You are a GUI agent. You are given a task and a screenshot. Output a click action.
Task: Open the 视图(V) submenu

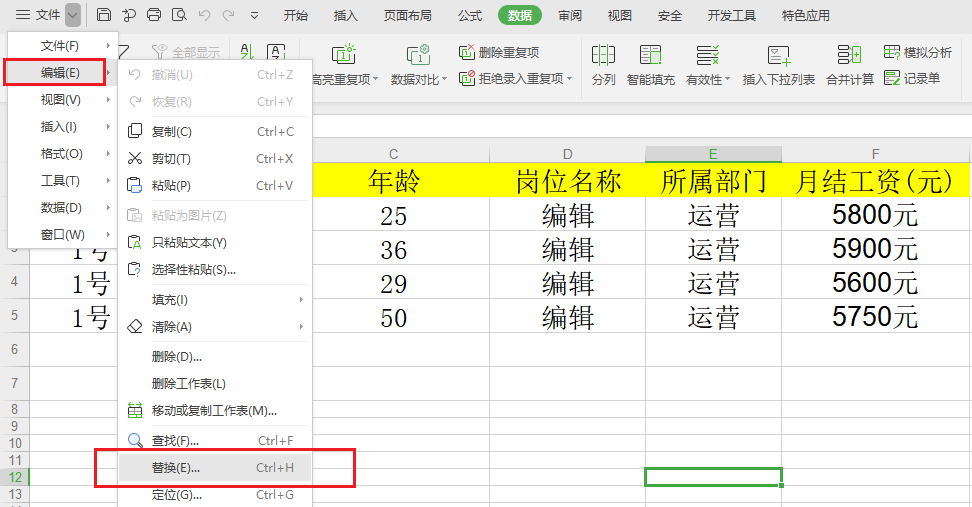62,100
